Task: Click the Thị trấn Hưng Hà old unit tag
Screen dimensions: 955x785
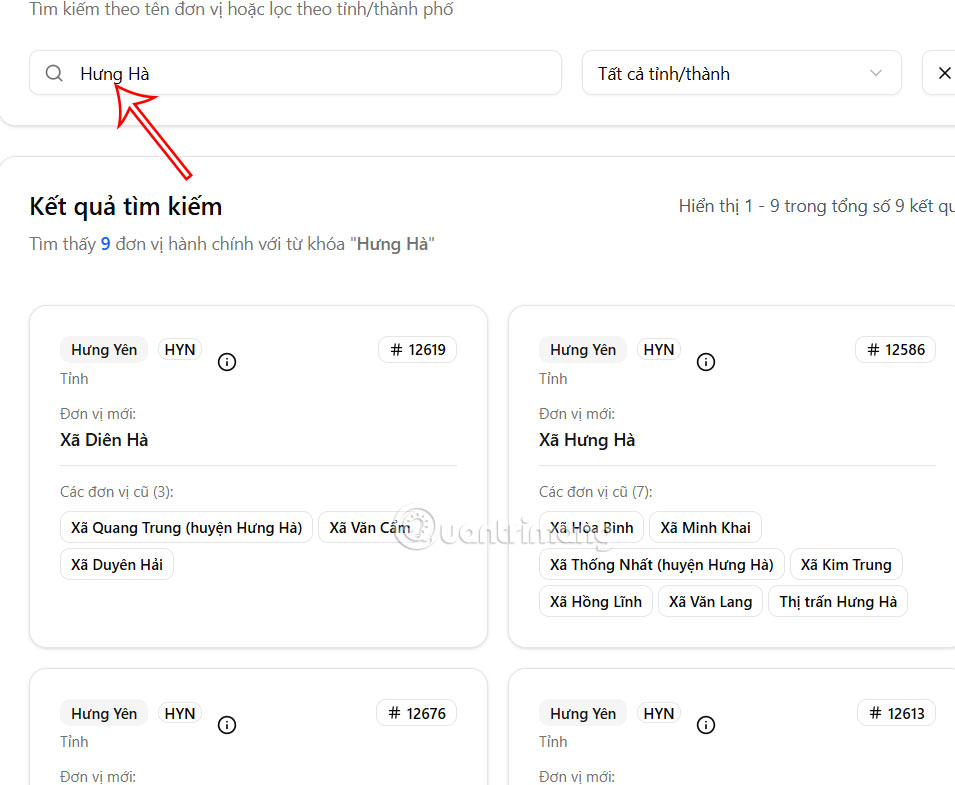Action: 838,601
